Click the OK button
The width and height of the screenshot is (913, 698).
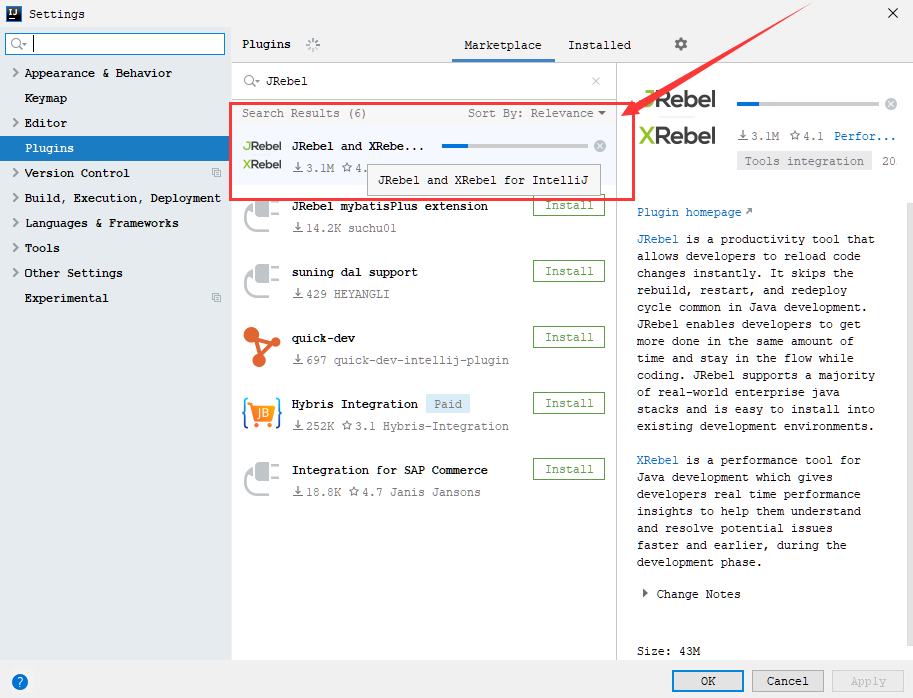[x=707, y=681]
